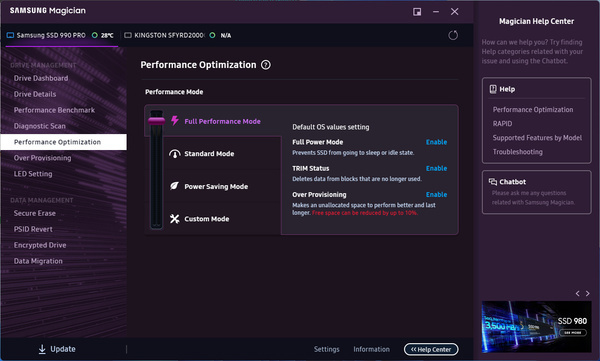Select Custom Mode option

click(x=207, y=219)
